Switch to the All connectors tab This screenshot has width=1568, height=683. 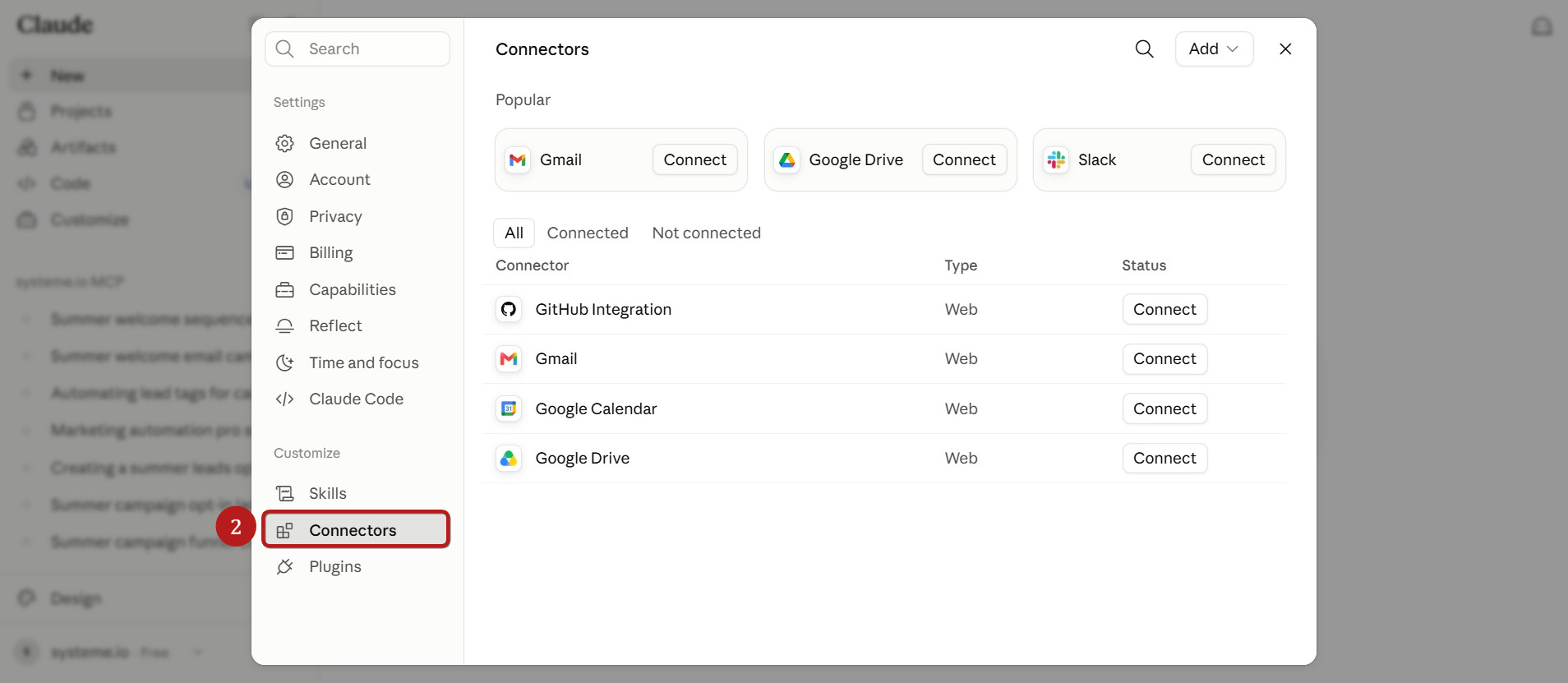click(514, 233)
